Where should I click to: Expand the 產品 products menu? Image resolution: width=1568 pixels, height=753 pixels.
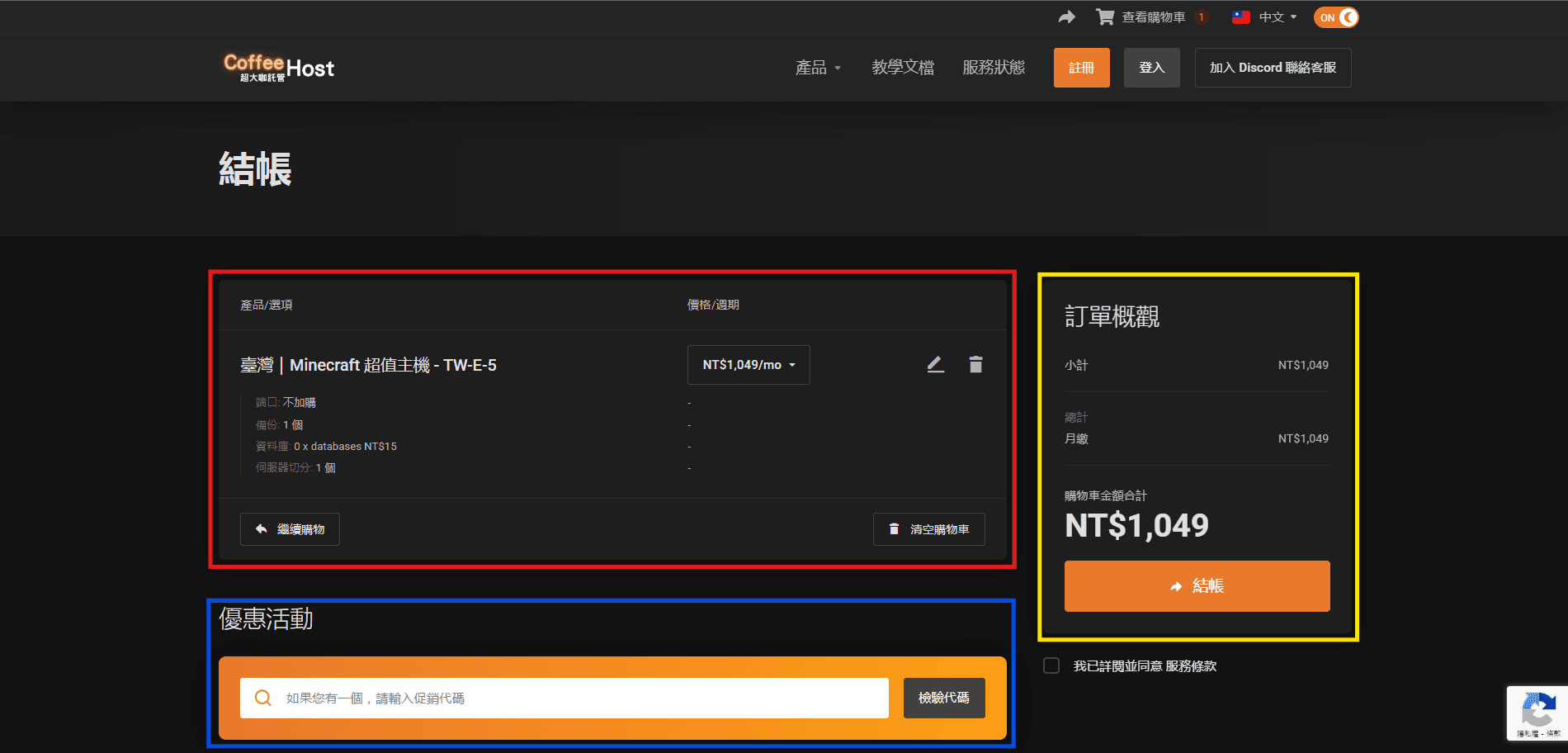pos(818,68)
